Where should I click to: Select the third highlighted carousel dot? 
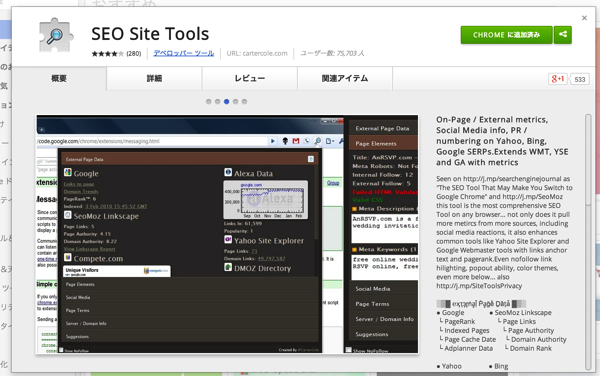(x=227, y=101)
